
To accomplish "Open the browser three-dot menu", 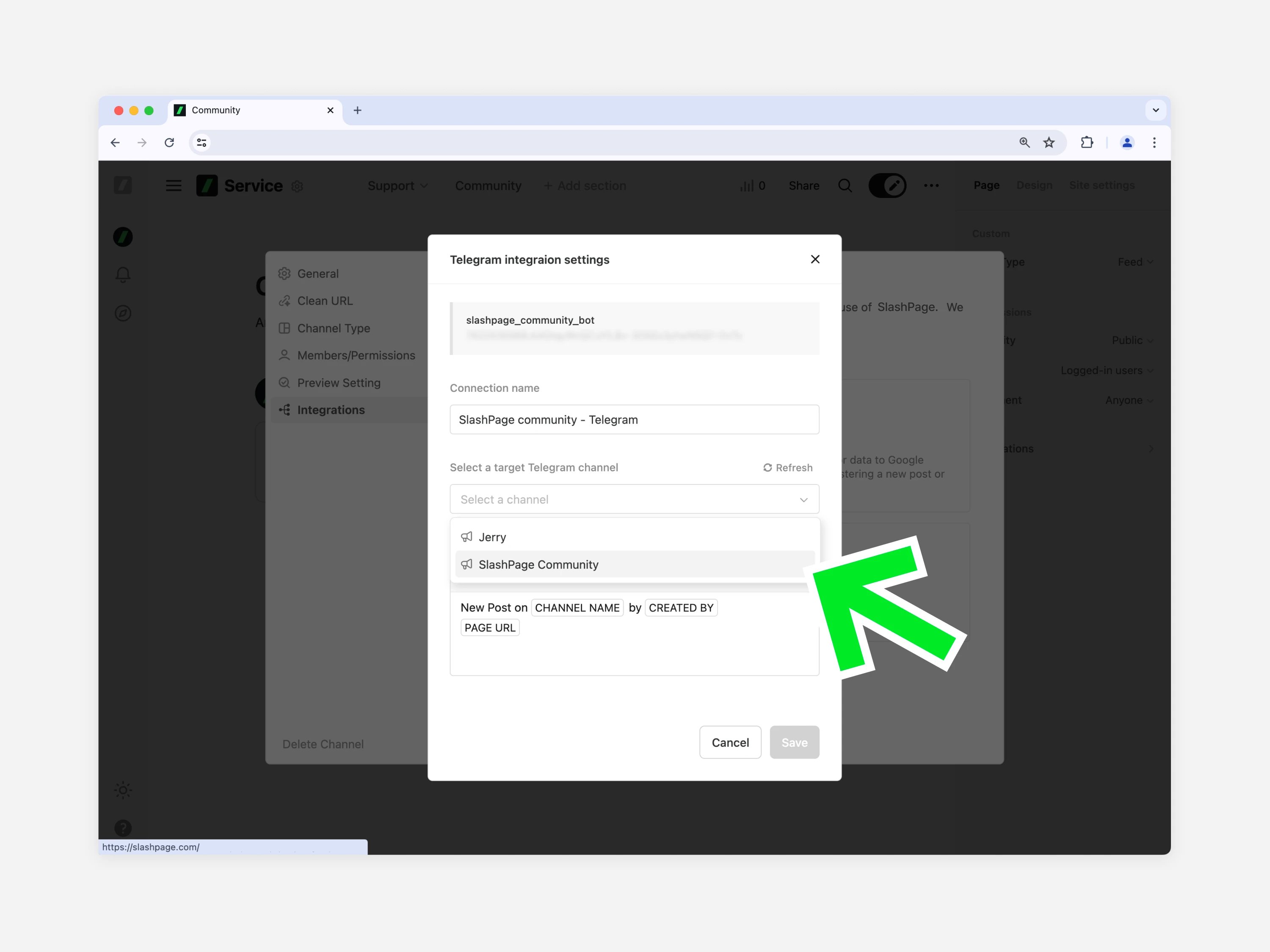I will (x=1154, y=142).
